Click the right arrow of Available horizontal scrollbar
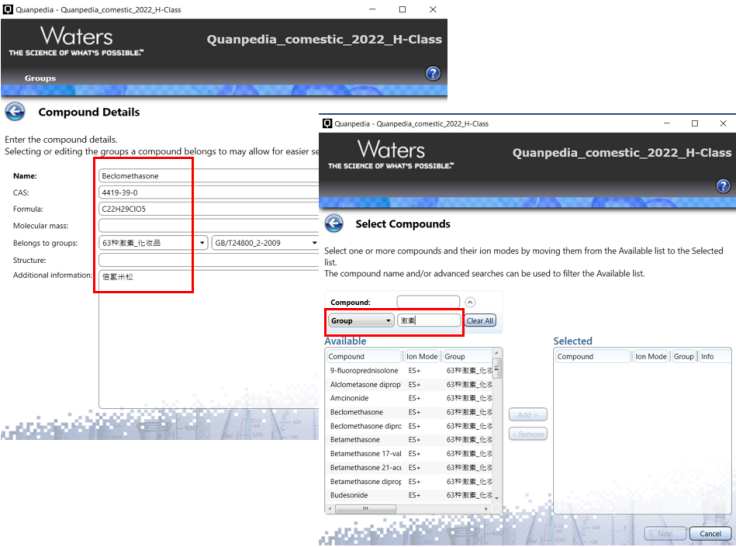This screenshot has height=547, width=736. coord(486,509)
